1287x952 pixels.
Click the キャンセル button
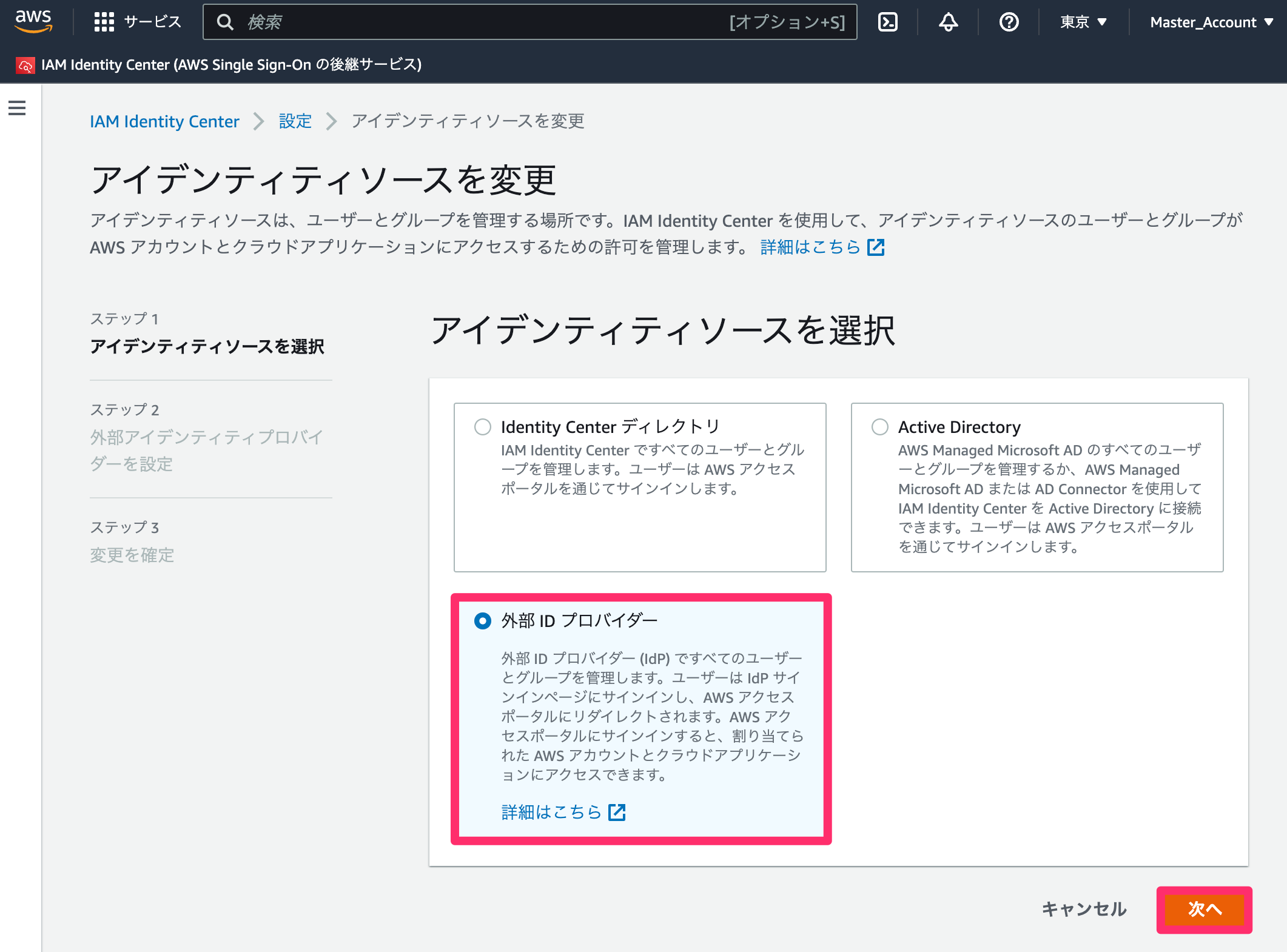point(1084,909)
